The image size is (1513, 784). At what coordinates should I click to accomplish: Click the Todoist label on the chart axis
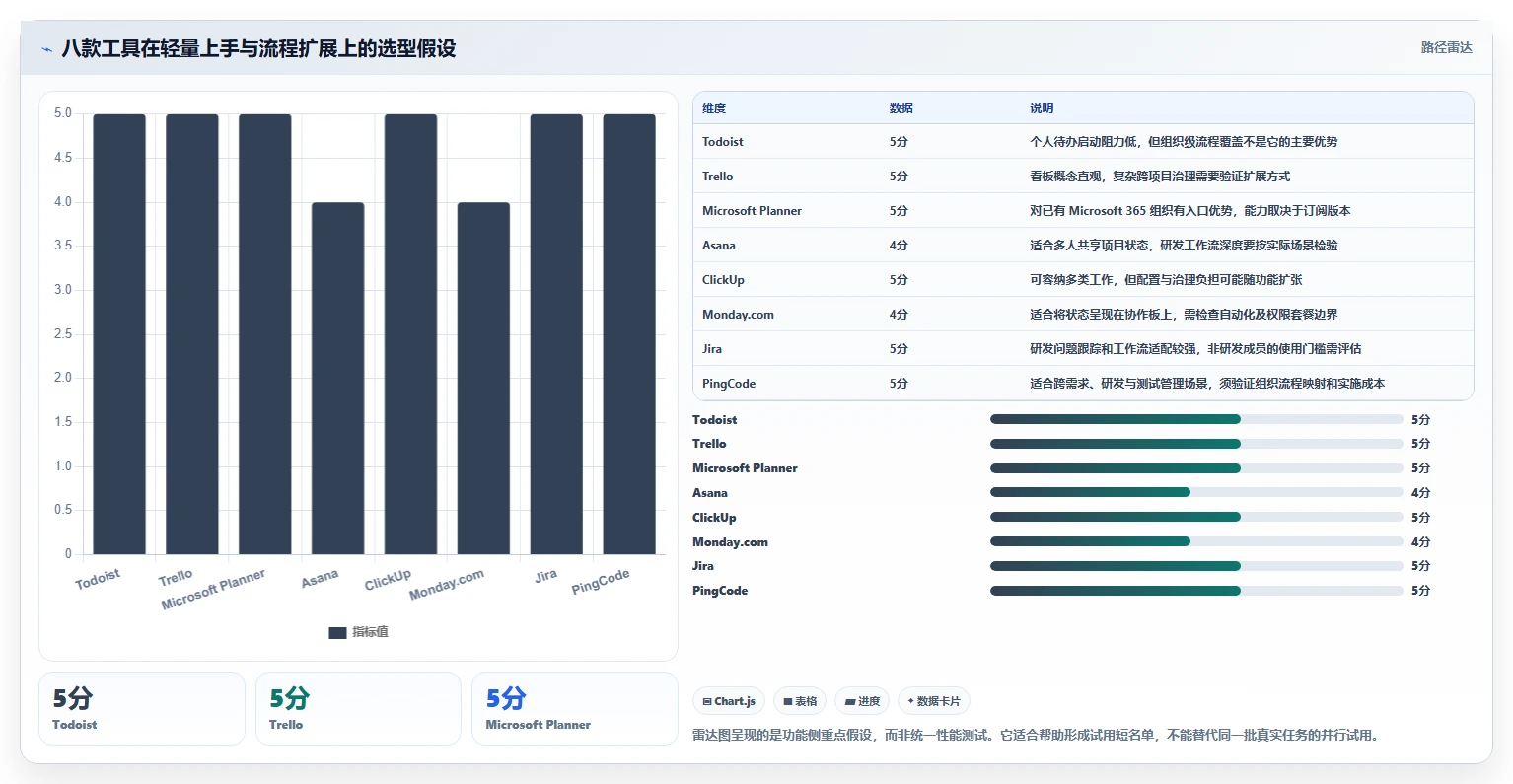[98, 579]
